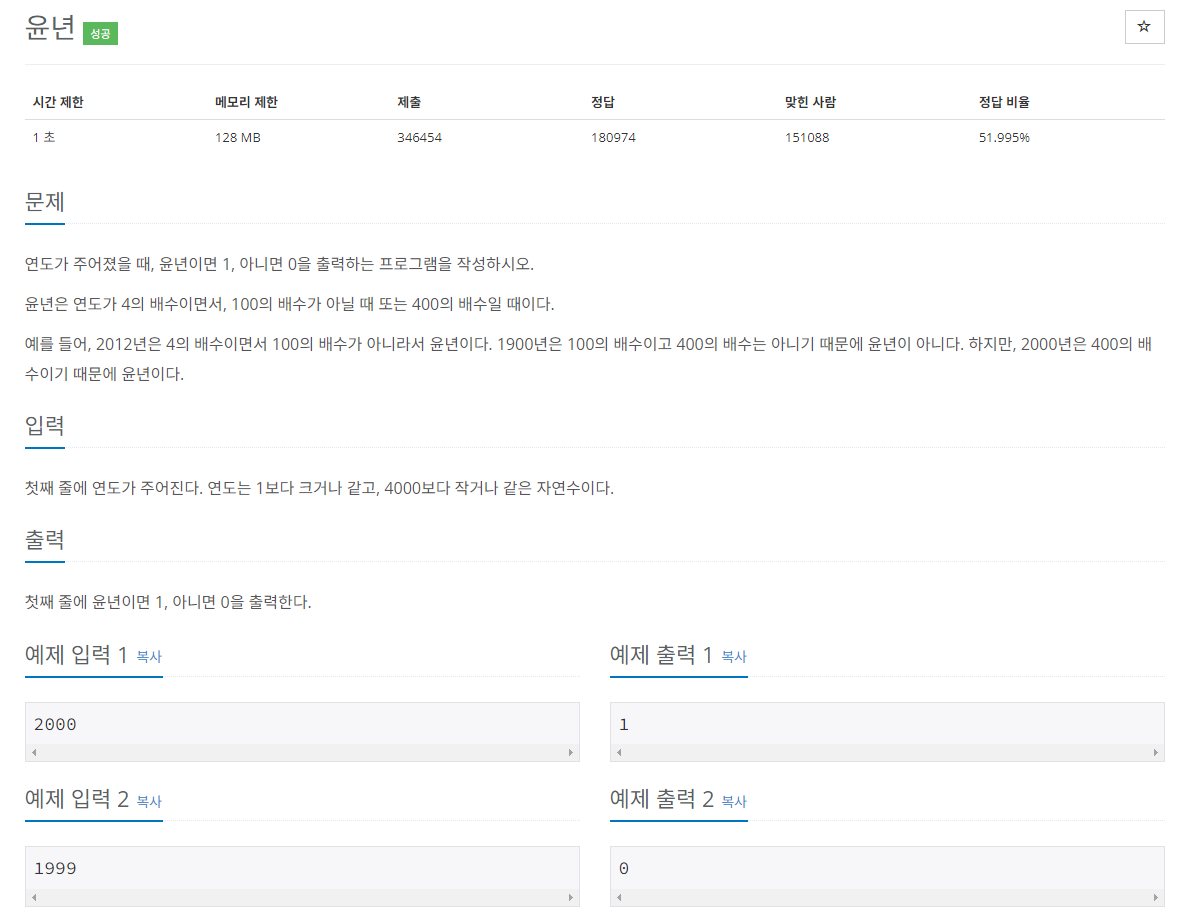Click the 출력 section heading
Image resolution: width=1196 pixels, height=924 pixels.
(x=45, y=540)
